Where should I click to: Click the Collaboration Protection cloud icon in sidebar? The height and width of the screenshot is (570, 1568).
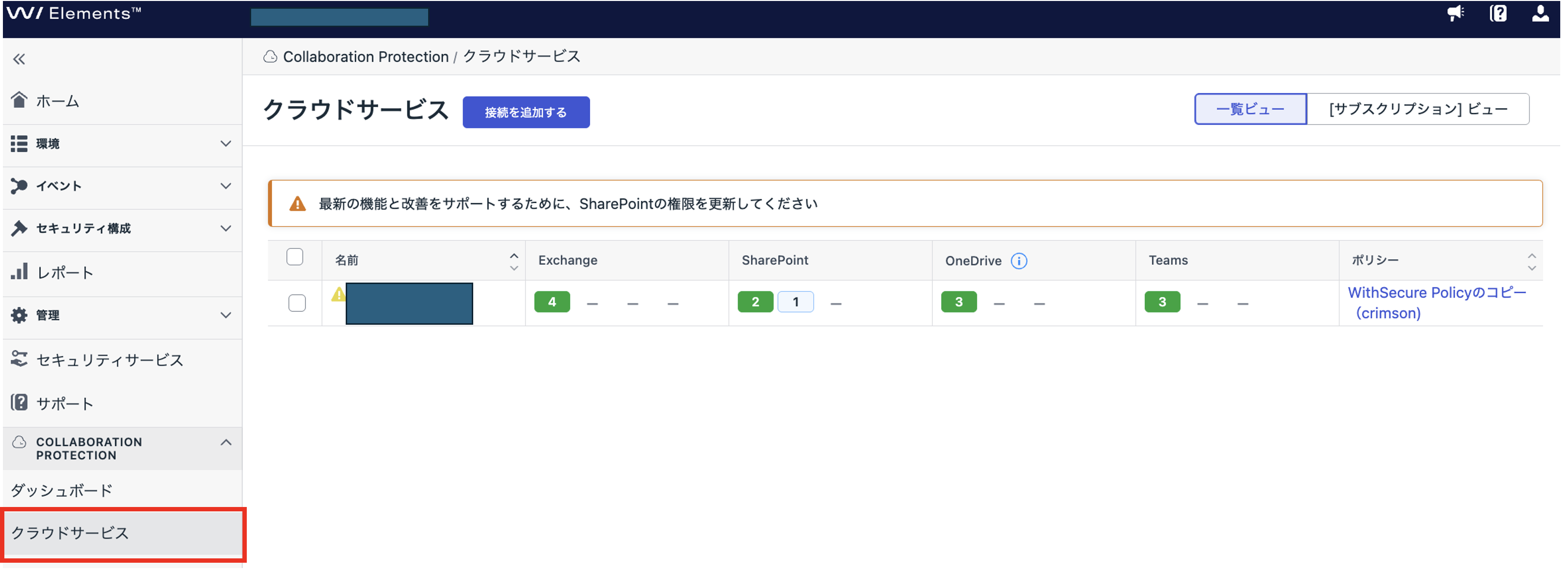pos(19,442)
